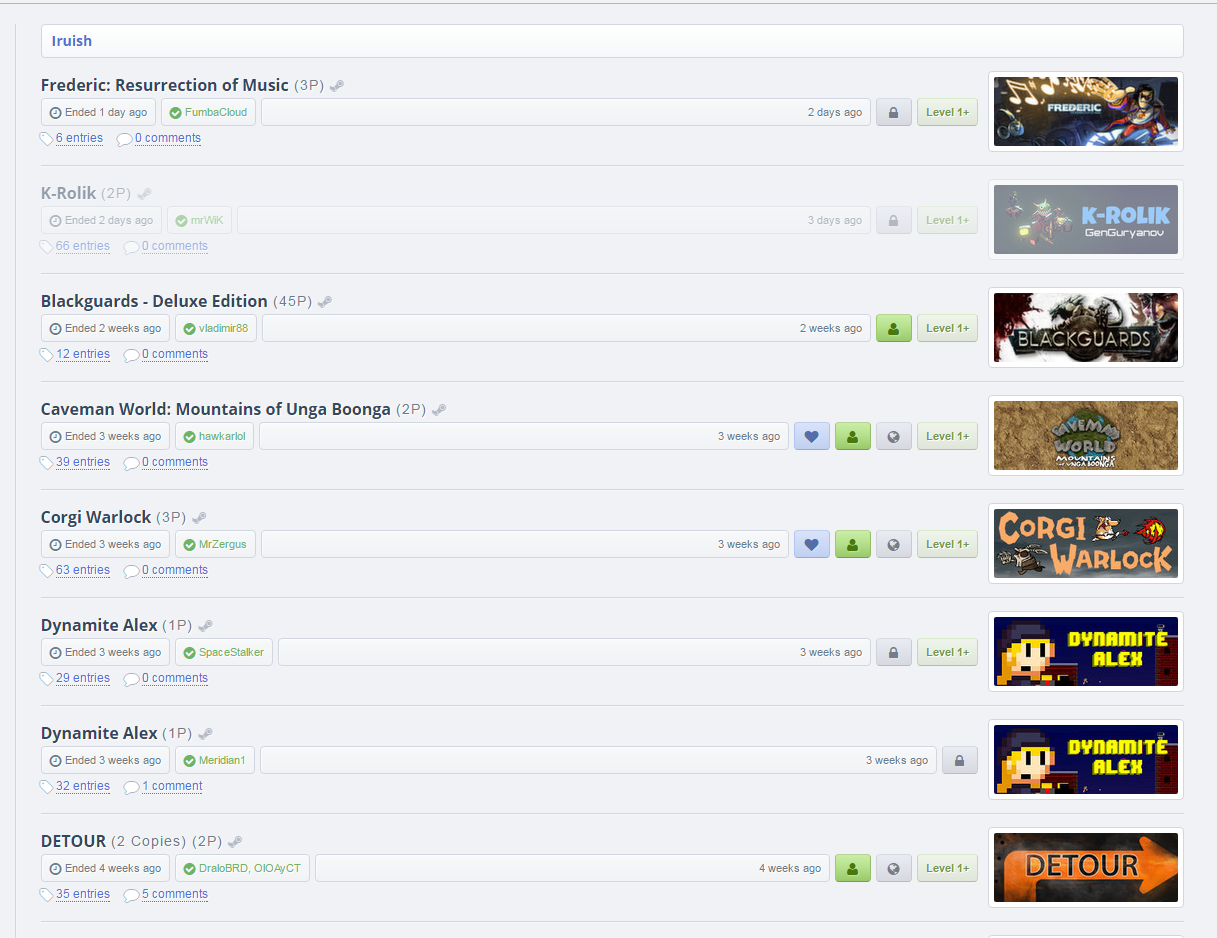
Task: Click Steam icon next to Corgi Warlock
Action: click(x=199, y=518)
